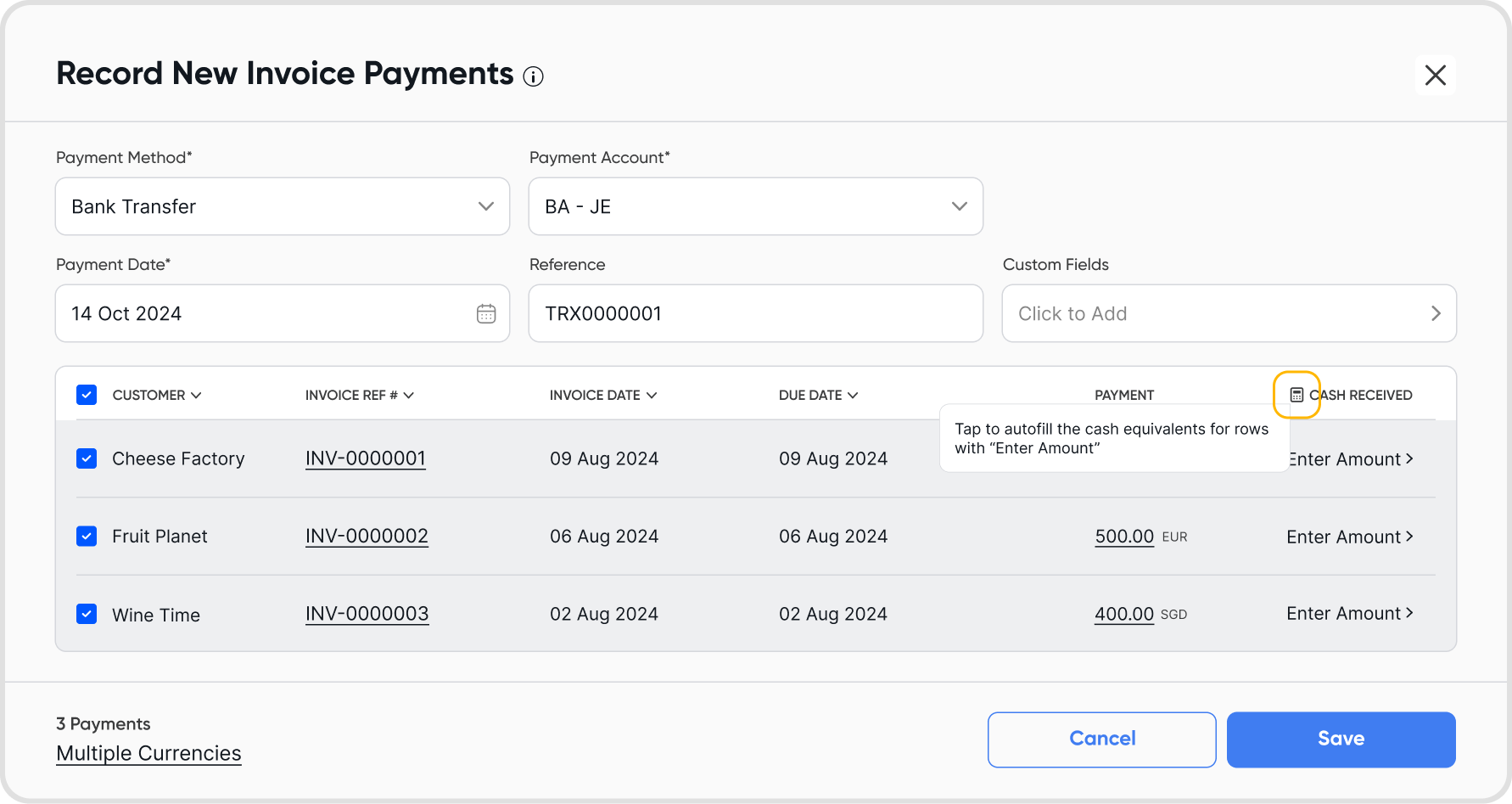The image size is (1512, 804).
Task: Sort by the Invoice Date column header
Action: pos(602,395)
